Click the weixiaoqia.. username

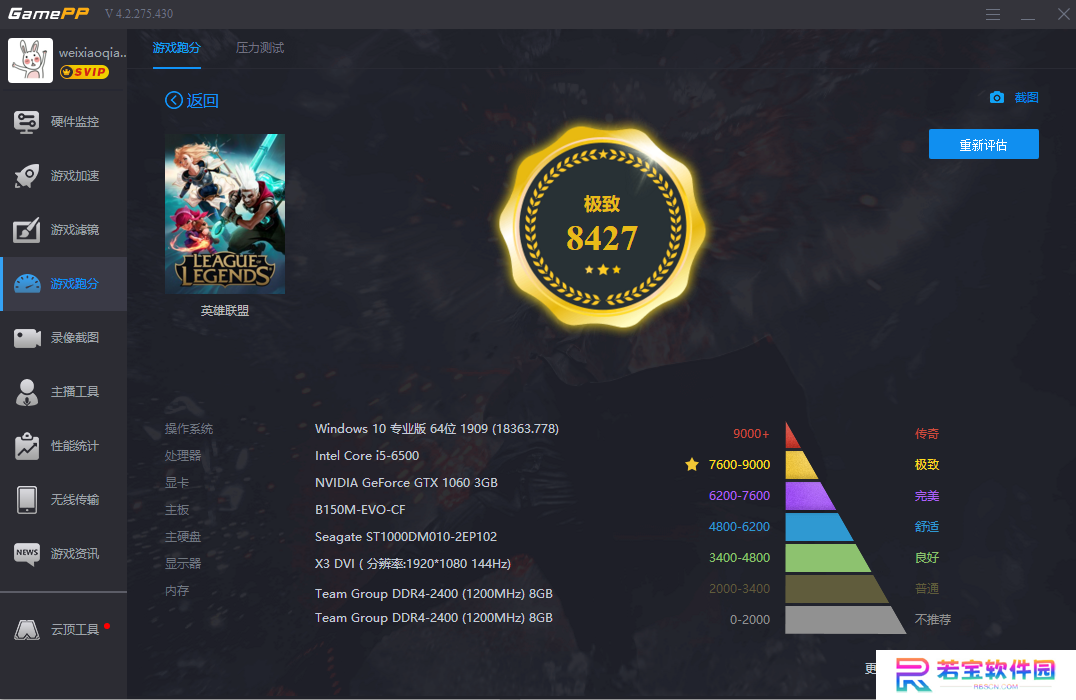(x=93, y=53)
